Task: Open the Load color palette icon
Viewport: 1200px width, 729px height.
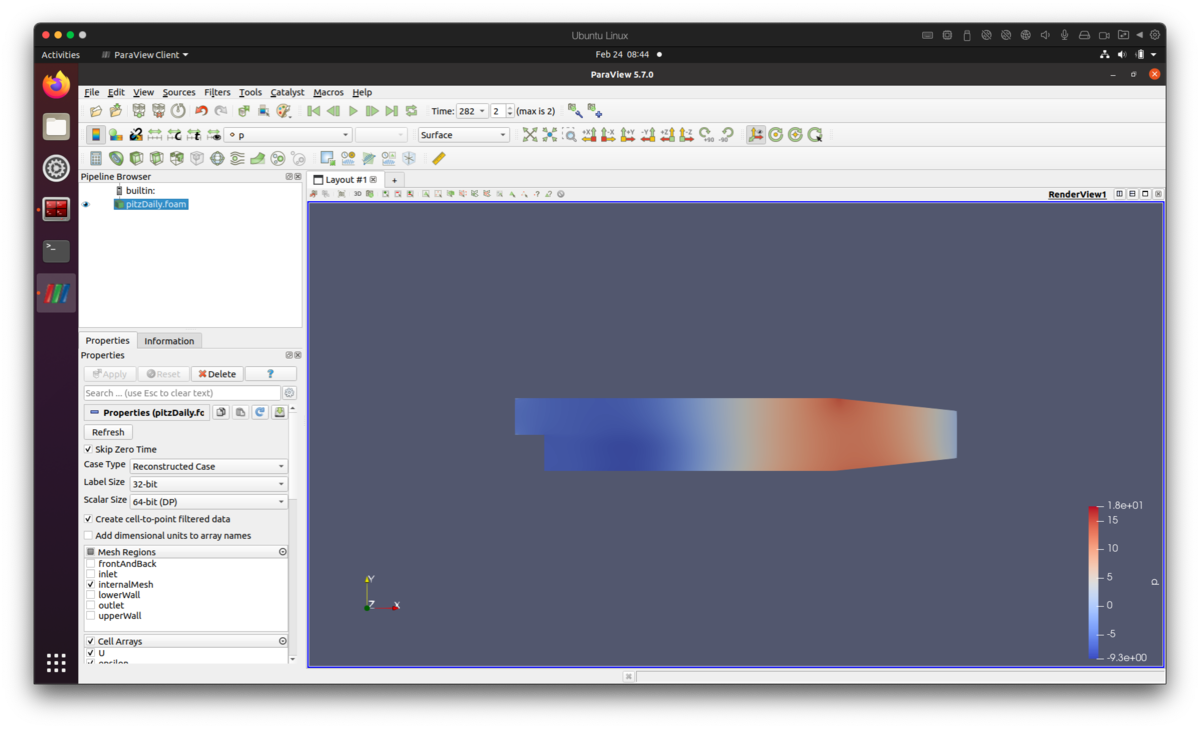Action: [284, 111]
